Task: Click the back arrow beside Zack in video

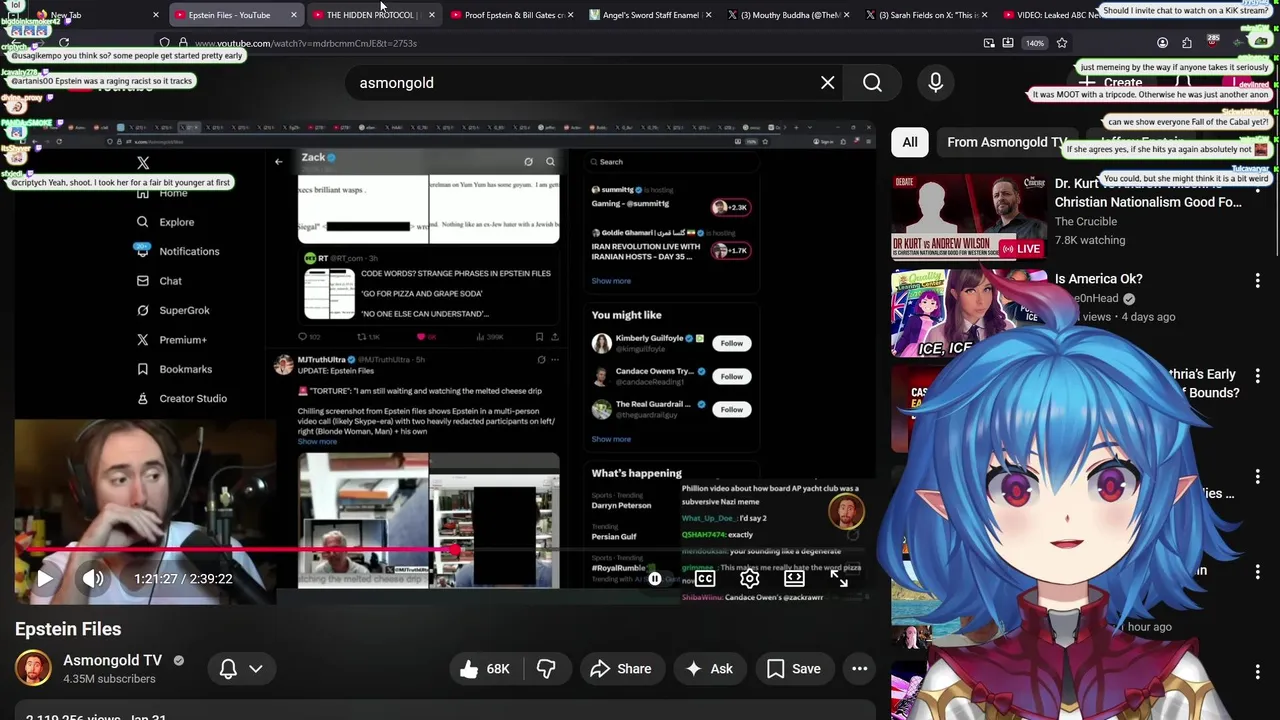Action: coord(279,161)
